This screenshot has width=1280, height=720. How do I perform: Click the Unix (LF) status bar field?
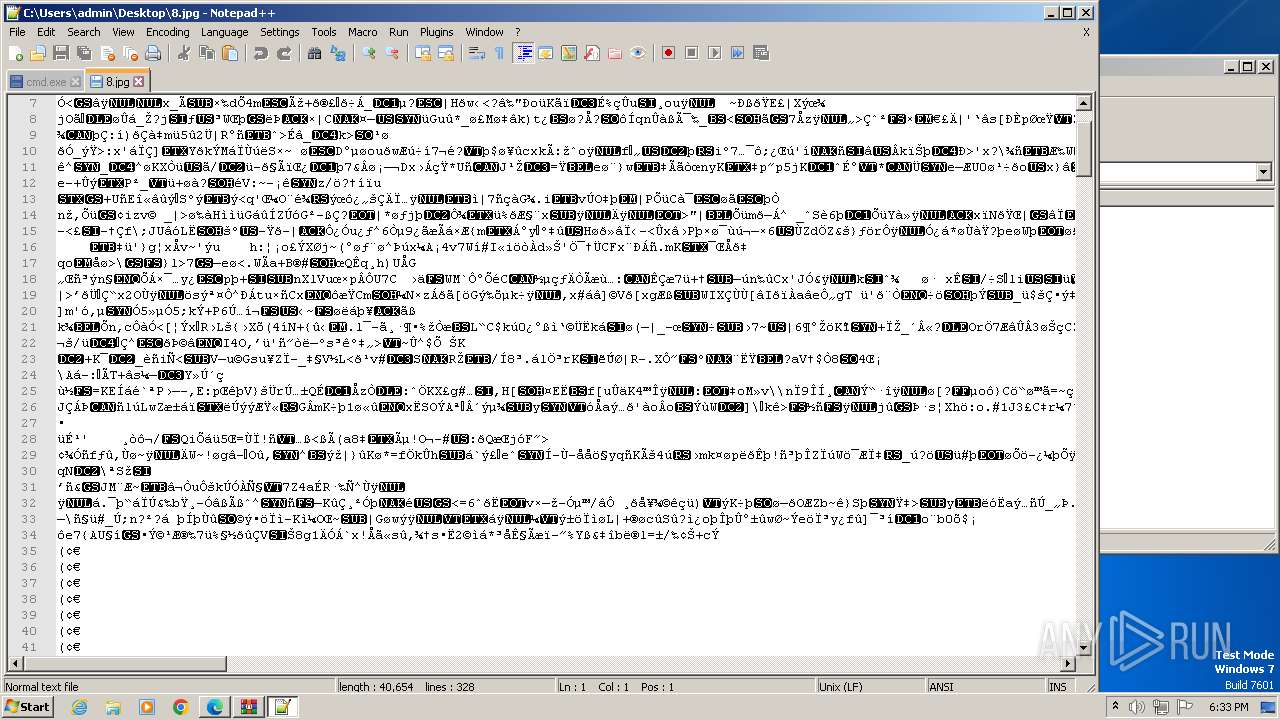click(x=871, y=687)
